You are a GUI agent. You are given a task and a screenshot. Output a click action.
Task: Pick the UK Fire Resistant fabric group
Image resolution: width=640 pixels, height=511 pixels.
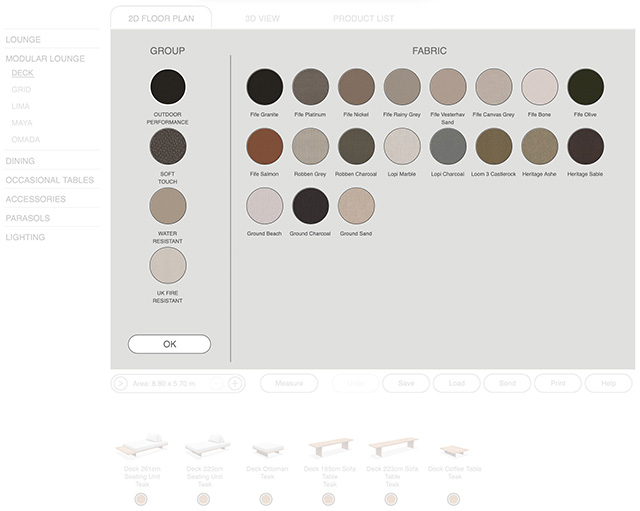pyautogui.click(x=168, y=266)
